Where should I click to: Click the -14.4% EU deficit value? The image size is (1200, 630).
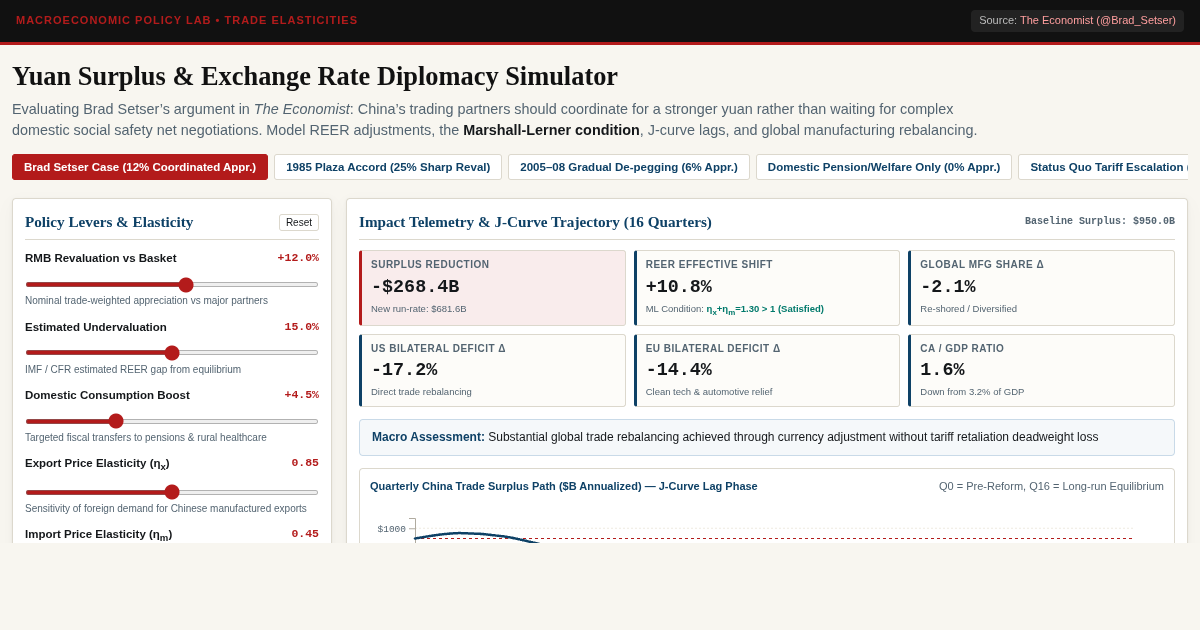click(x=679, y=370)
